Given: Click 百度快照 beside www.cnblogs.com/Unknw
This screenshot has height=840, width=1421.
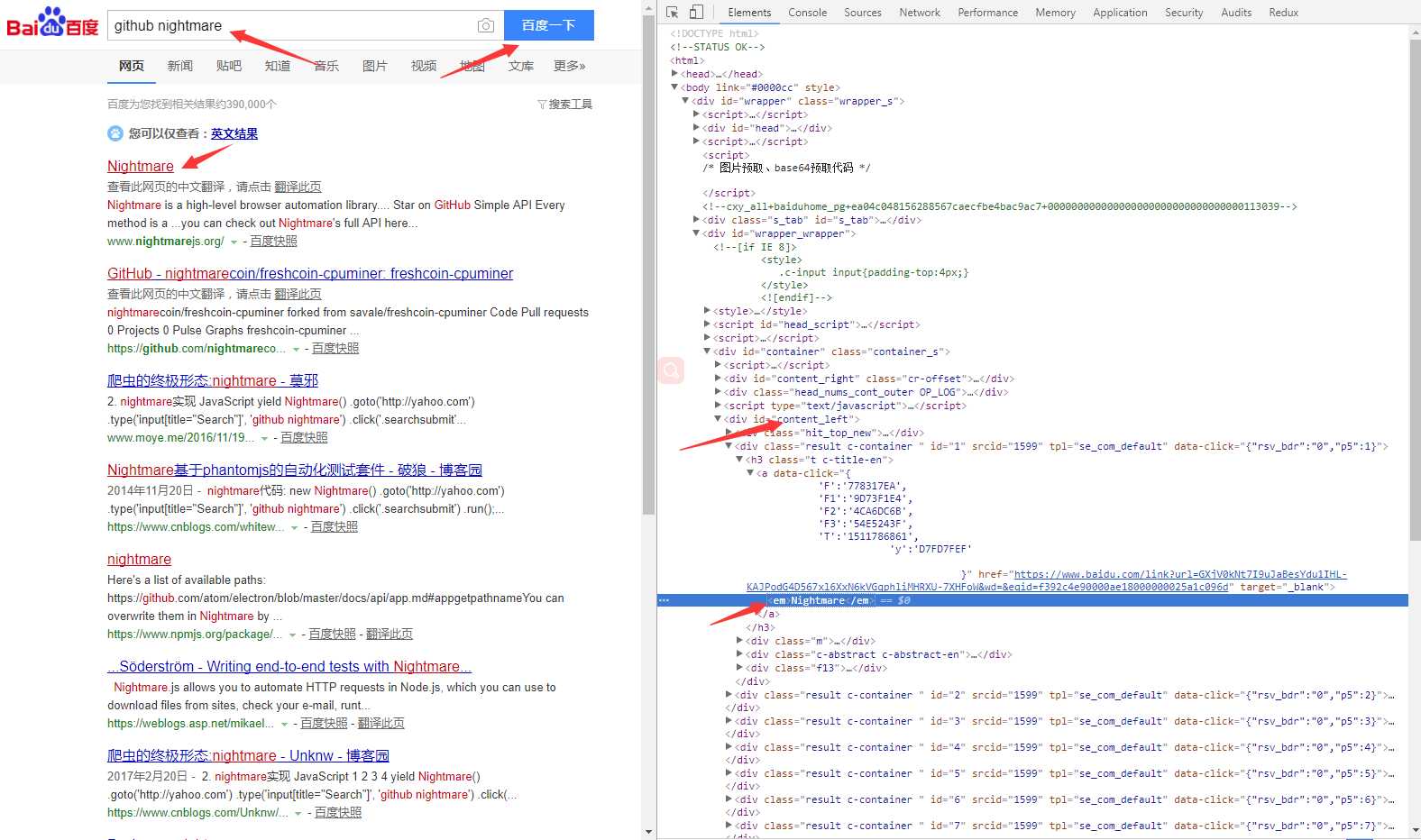Looking at the screenshot, I should pyautogui.click(x=338, y=812).
